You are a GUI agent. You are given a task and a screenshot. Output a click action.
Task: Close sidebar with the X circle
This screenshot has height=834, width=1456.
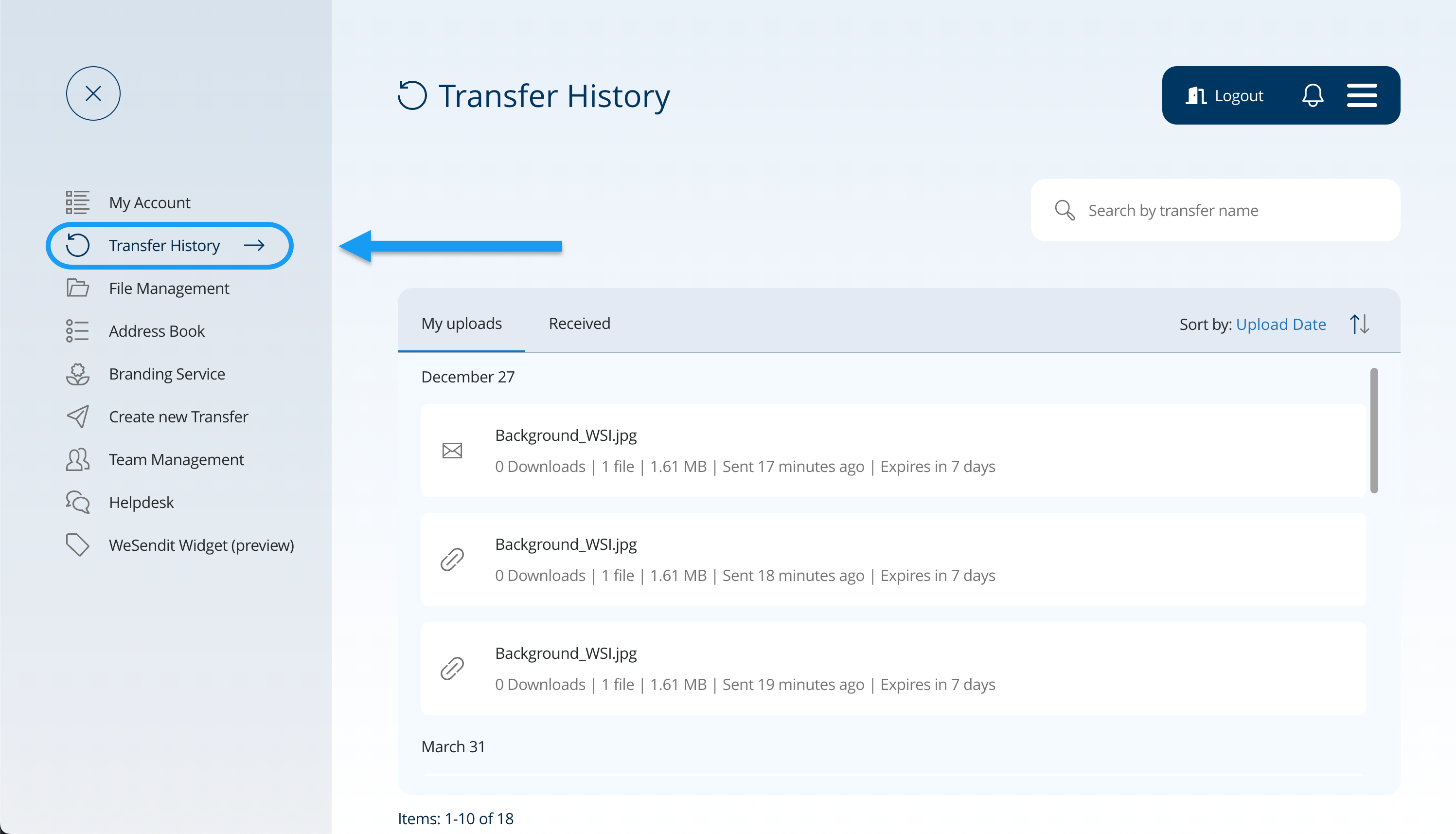93,93
